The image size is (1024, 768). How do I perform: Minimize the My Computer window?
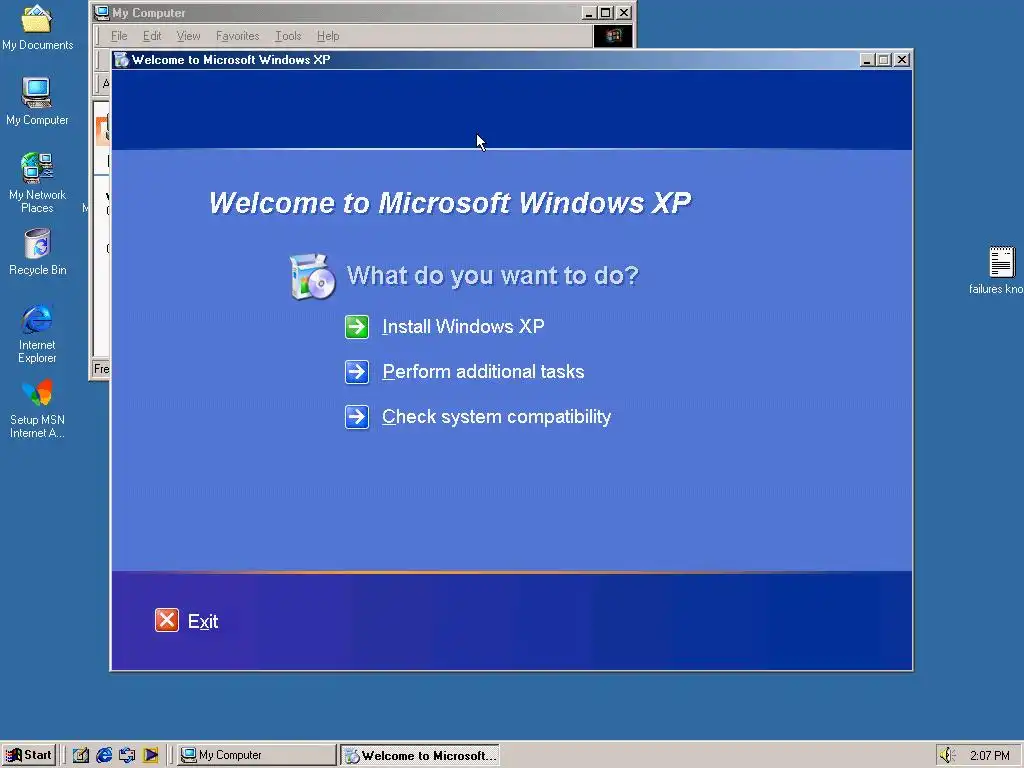(588, 12)
